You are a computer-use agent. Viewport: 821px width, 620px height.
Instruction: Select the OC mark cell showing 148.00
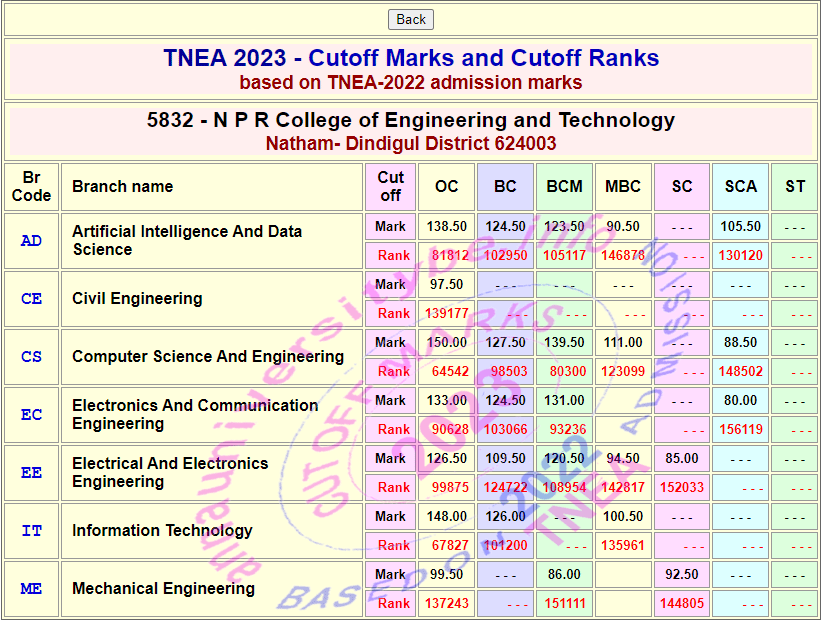pyautogui.click(x=446, y=516)
